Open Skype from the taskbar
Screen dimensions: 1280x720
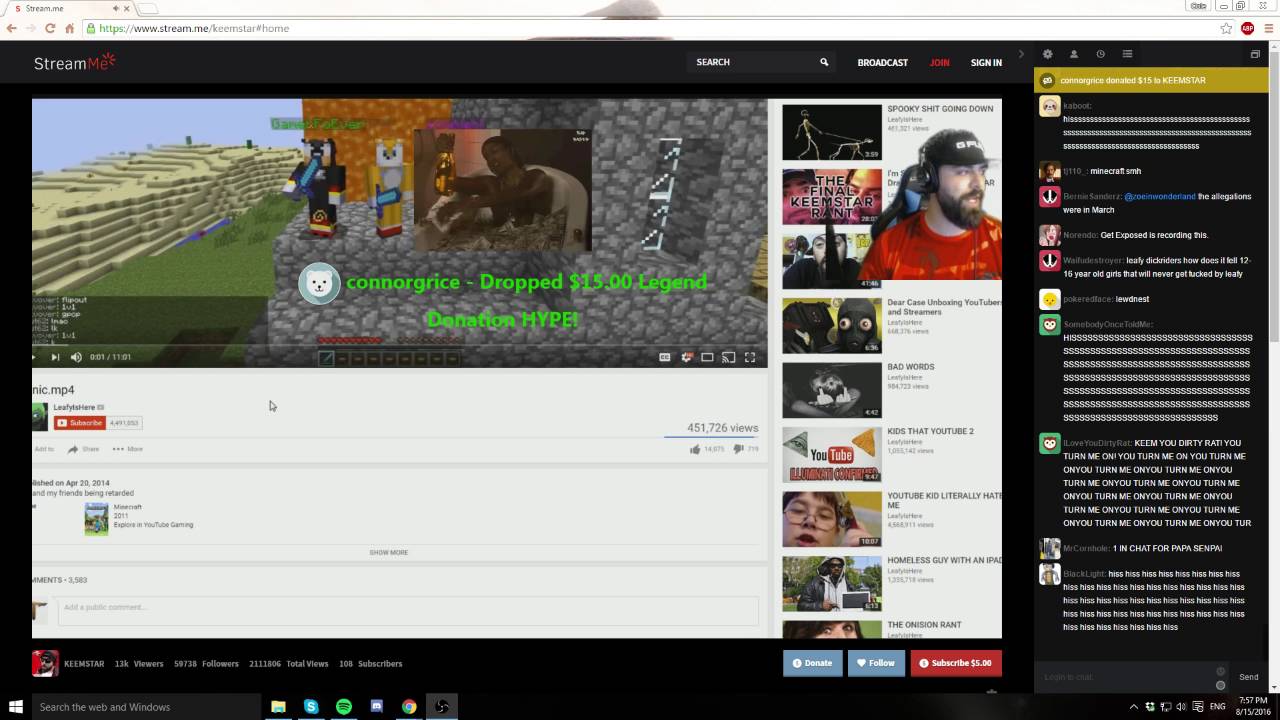pos(311,706)
